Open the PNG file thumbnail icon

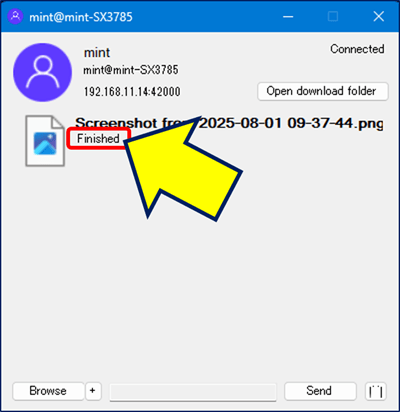click(45, 141)
